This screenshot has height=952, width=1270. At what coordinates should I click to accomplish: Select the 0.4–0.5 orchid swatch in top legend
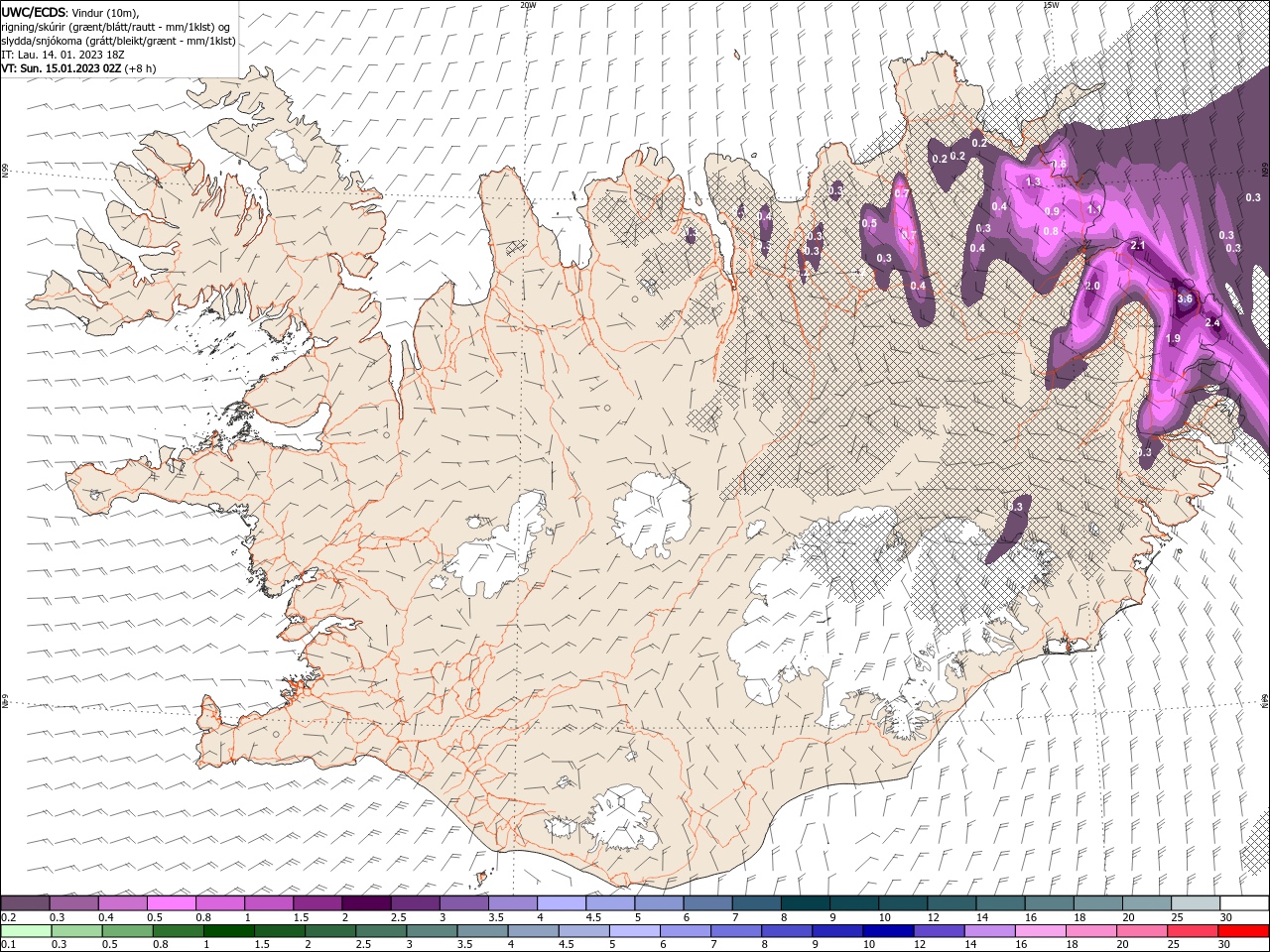click(x=122, y=903)
